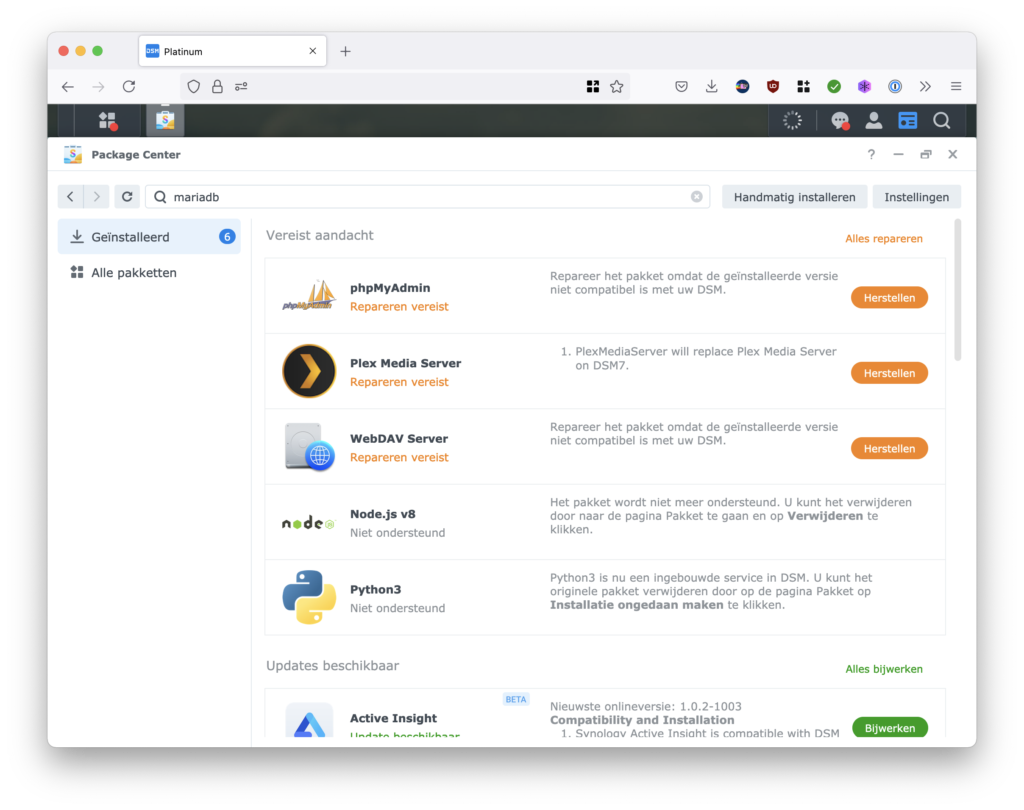Open Node.js v8 package icon
1024x810 pixels.
pos(309,523)
